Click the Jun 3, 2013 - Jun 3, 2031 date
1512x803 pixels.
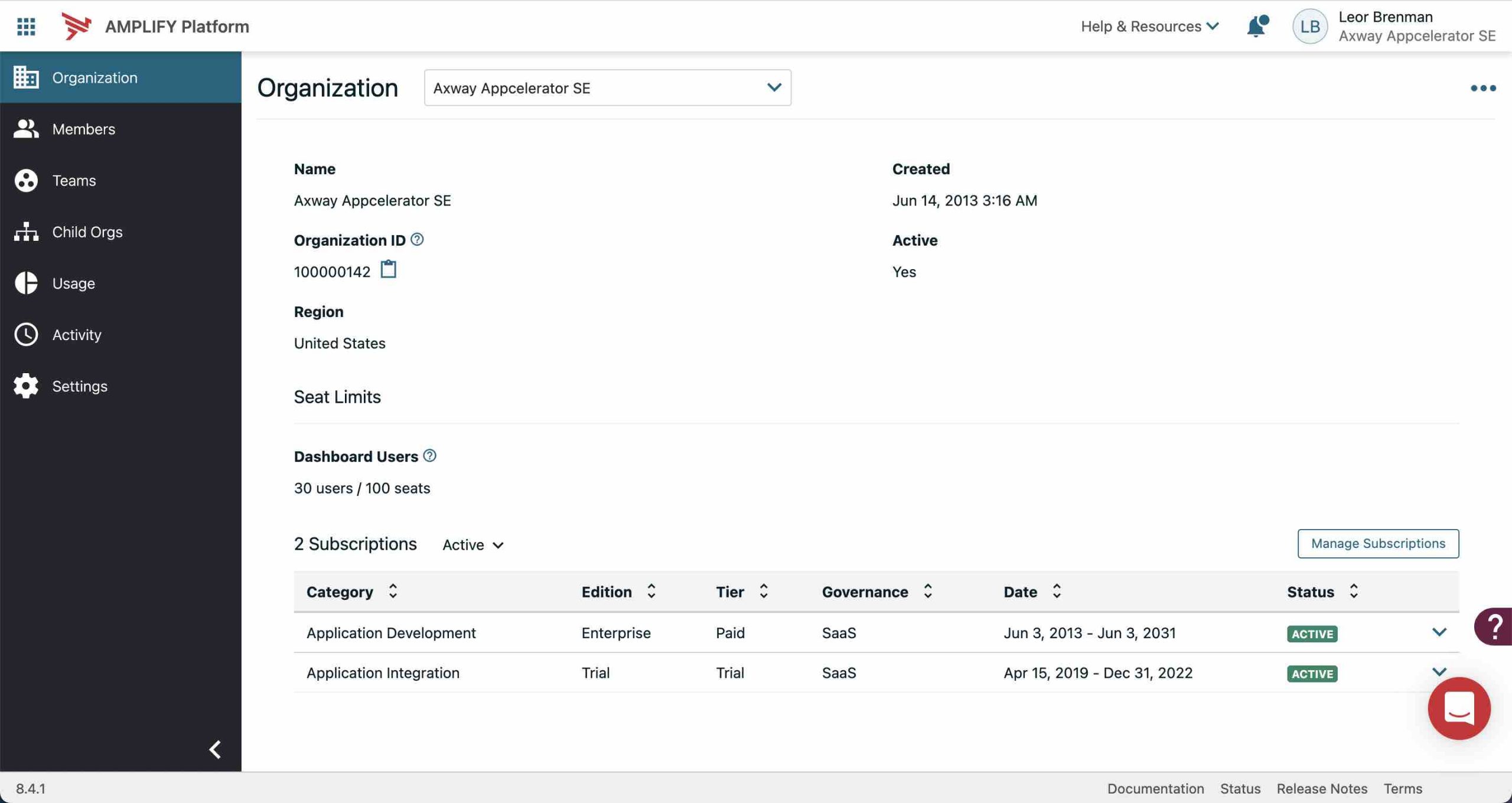pyautogui.click(x=1090, y=632)
